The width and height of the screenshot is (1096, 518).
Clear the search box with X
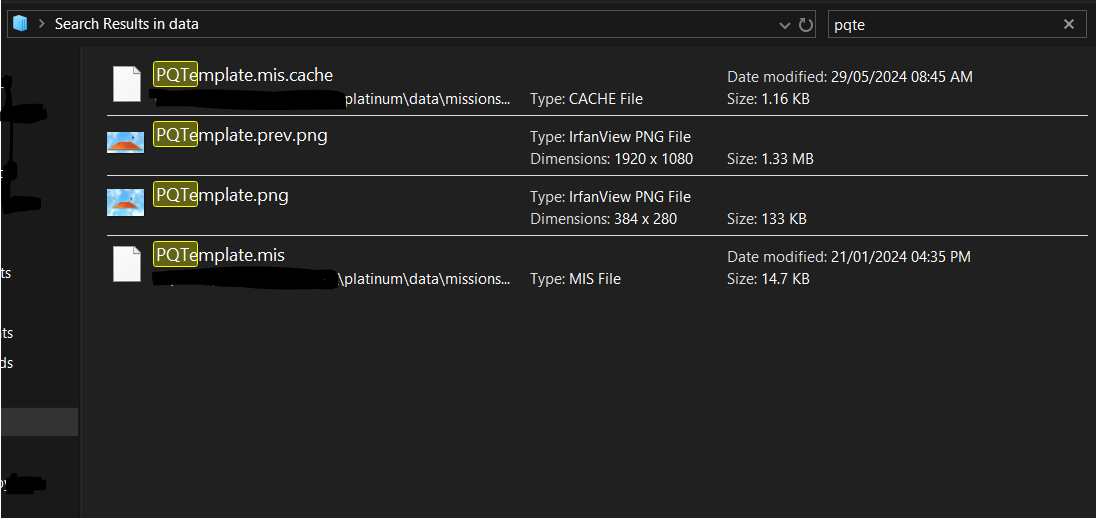coord(1069,25)
